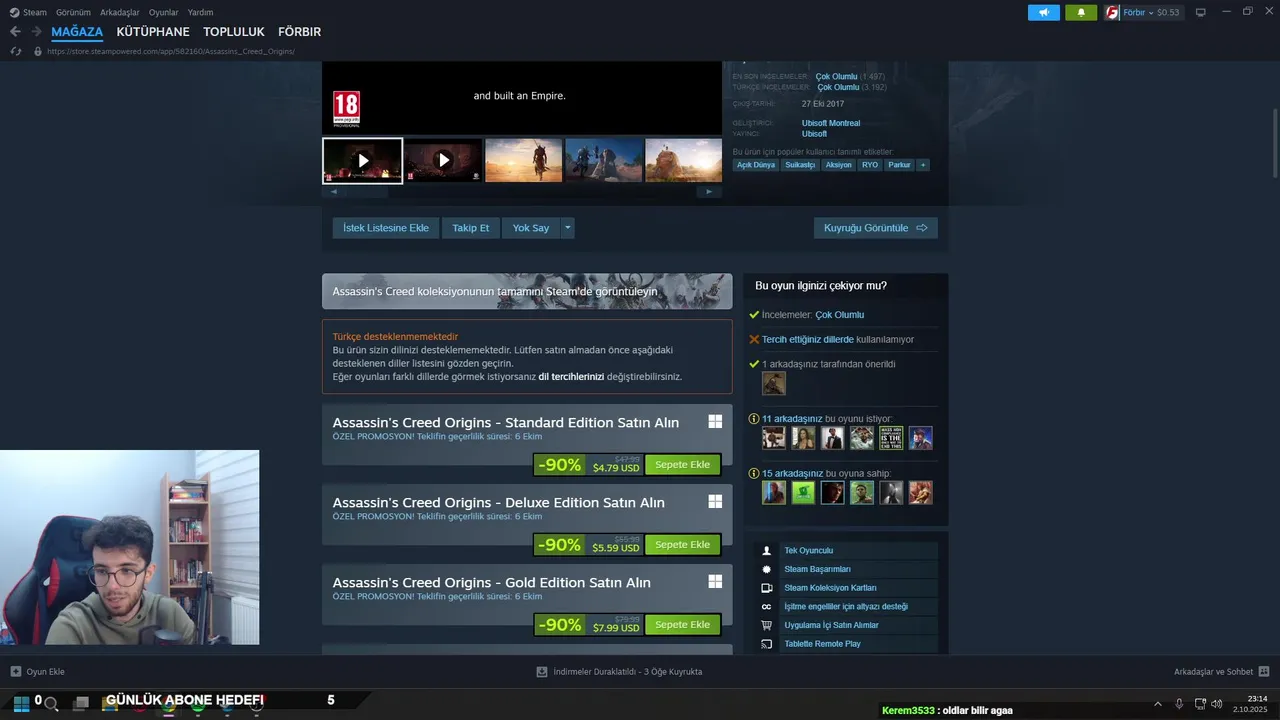
Task: Click the in-app purchases cart icon
Action: 766,625
